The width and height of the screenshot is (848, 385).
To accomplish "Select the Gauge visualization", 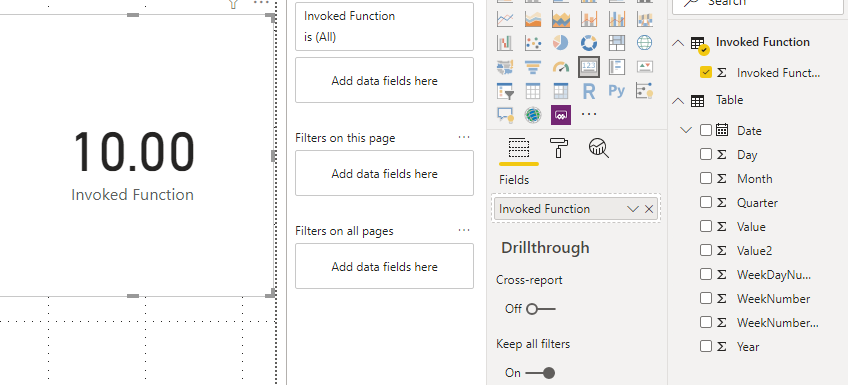I will [561, 67].
